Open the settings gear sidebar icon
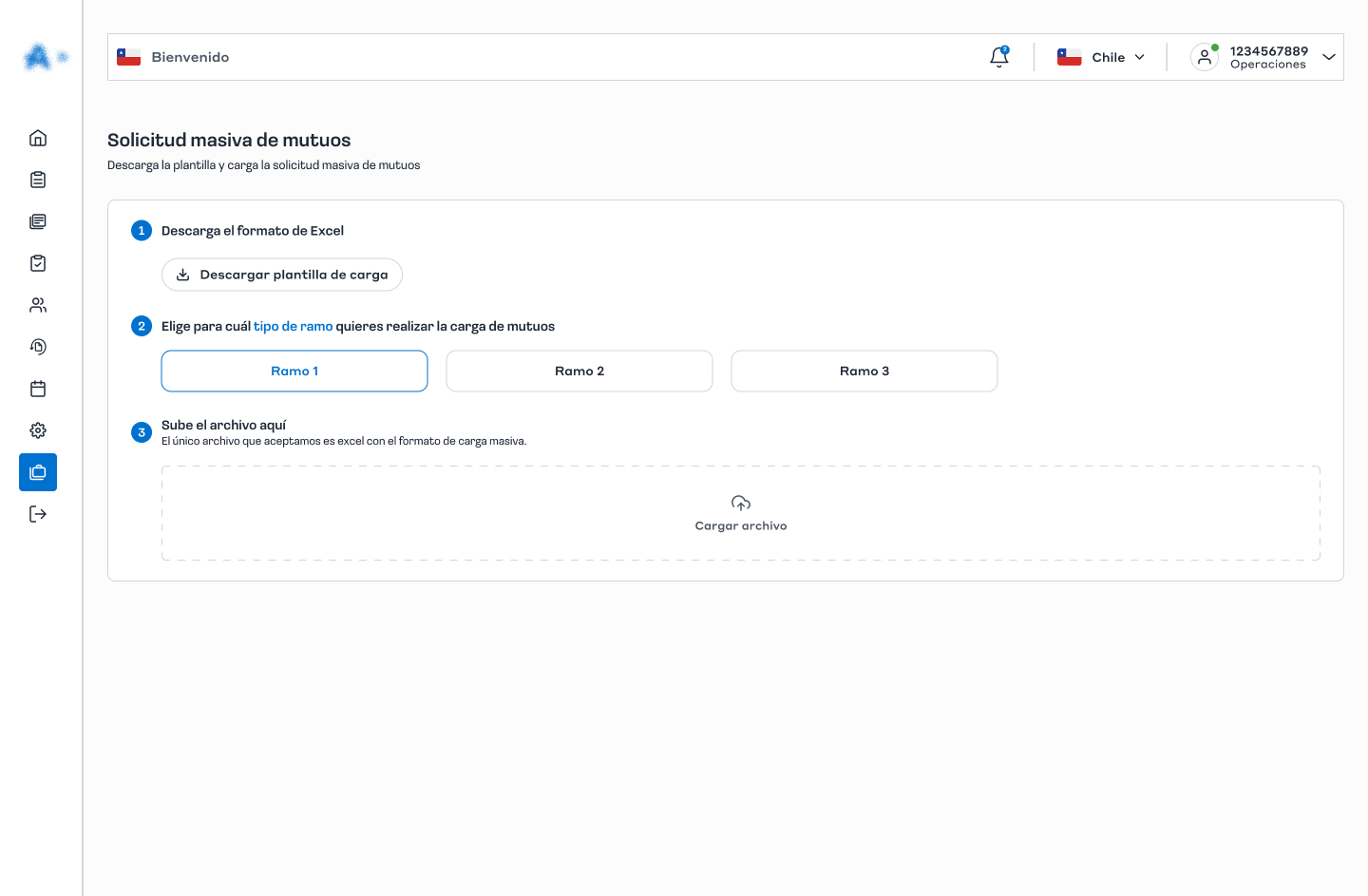Screen dimensions: 1368x896 (38, 430)
